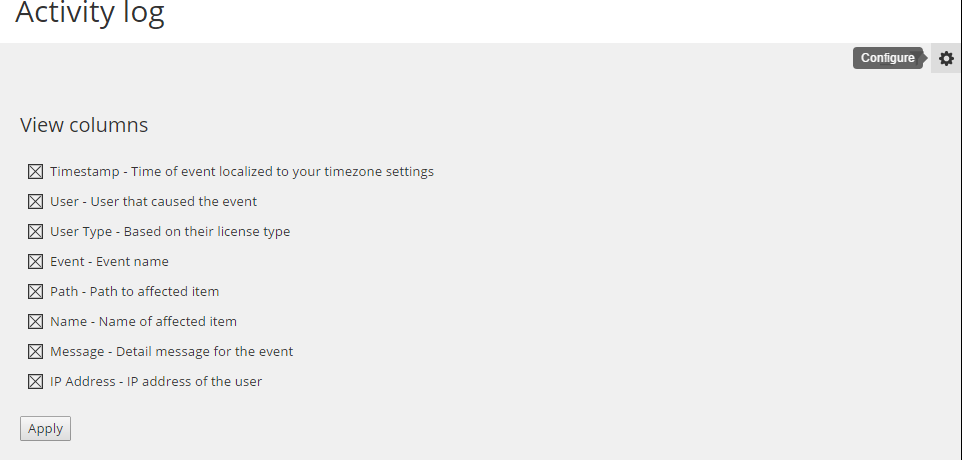Toggle the User column checkbox
Screen dimensions: 962x460
point(36,202)
